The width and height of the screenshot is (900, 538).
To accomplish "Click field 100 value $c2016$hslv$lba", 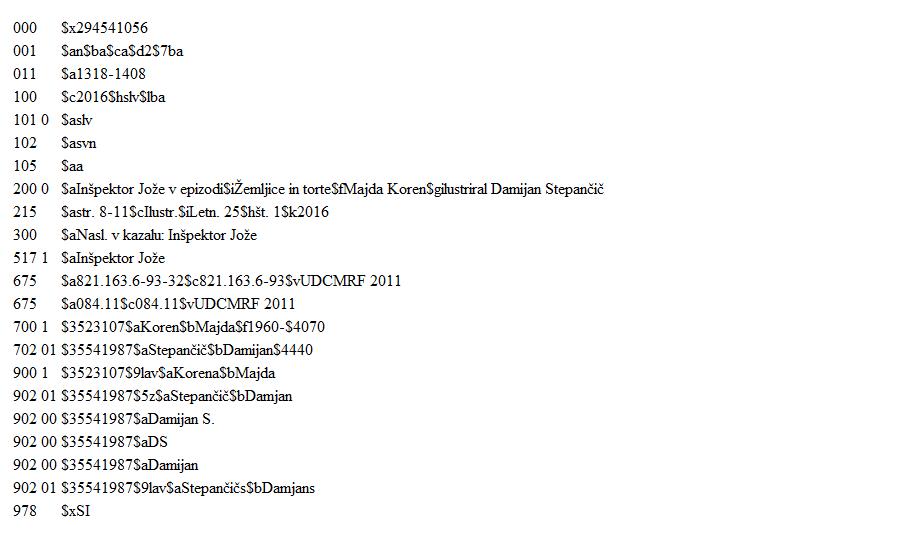I will point(113,97).
